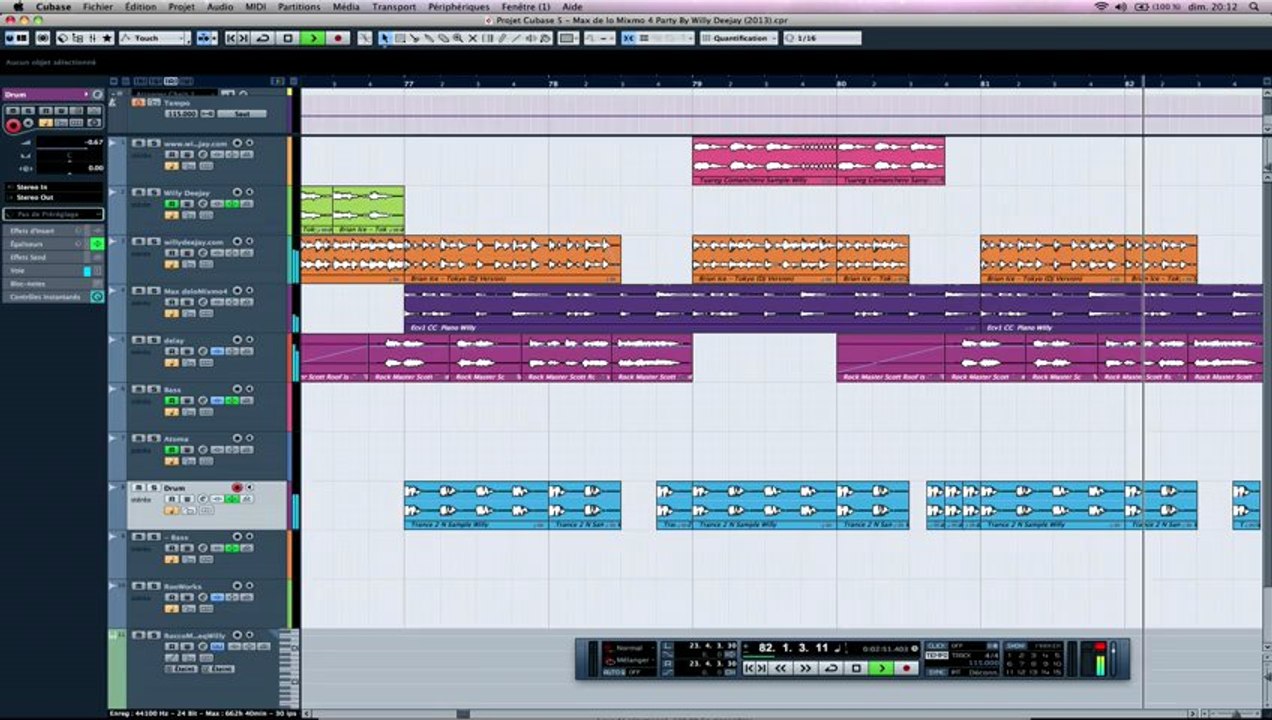The height and width of the screenshot is (720, 1272).
Task: Click Fast Forward in the transport panel
Action: [805, 668]
